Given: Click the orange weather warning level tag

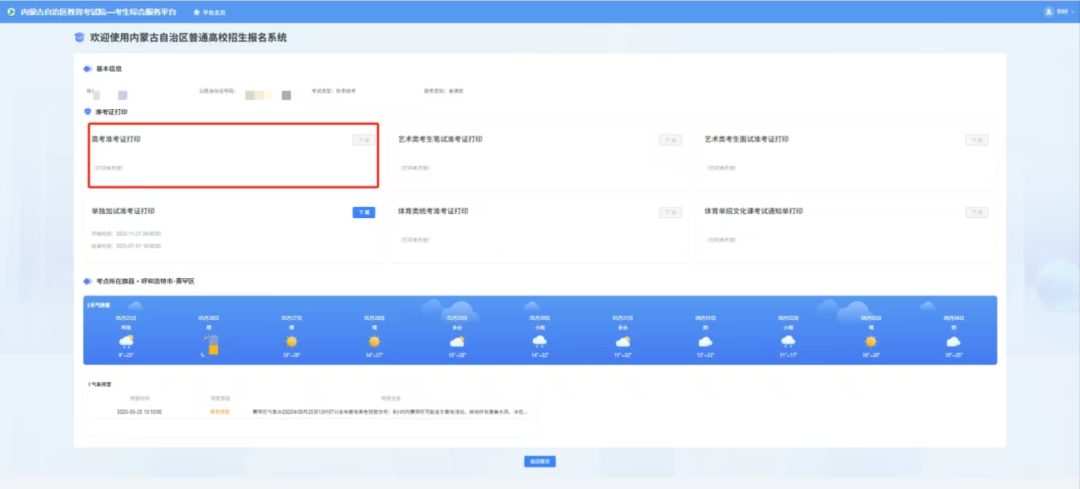Looking at the screenshot, I should pyautogui.click(x=219, y=411).
